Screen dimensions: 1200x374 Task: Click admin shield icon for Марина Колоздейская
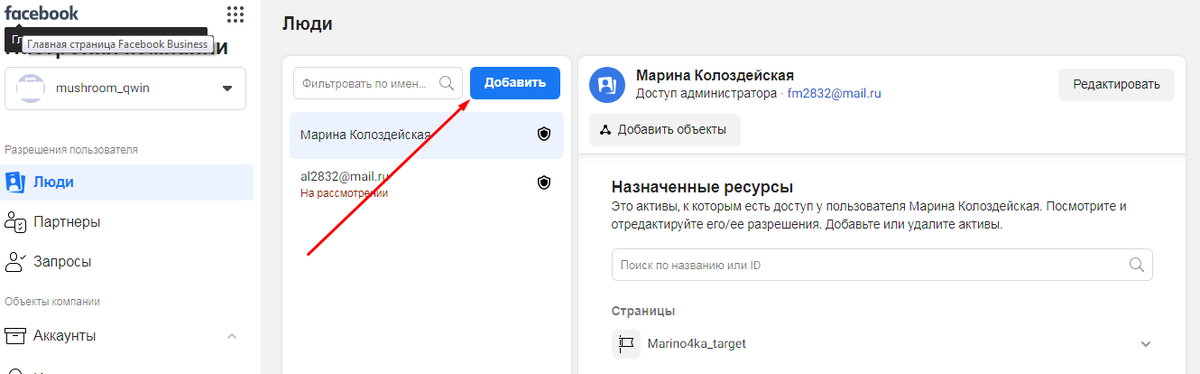point(544,135)
